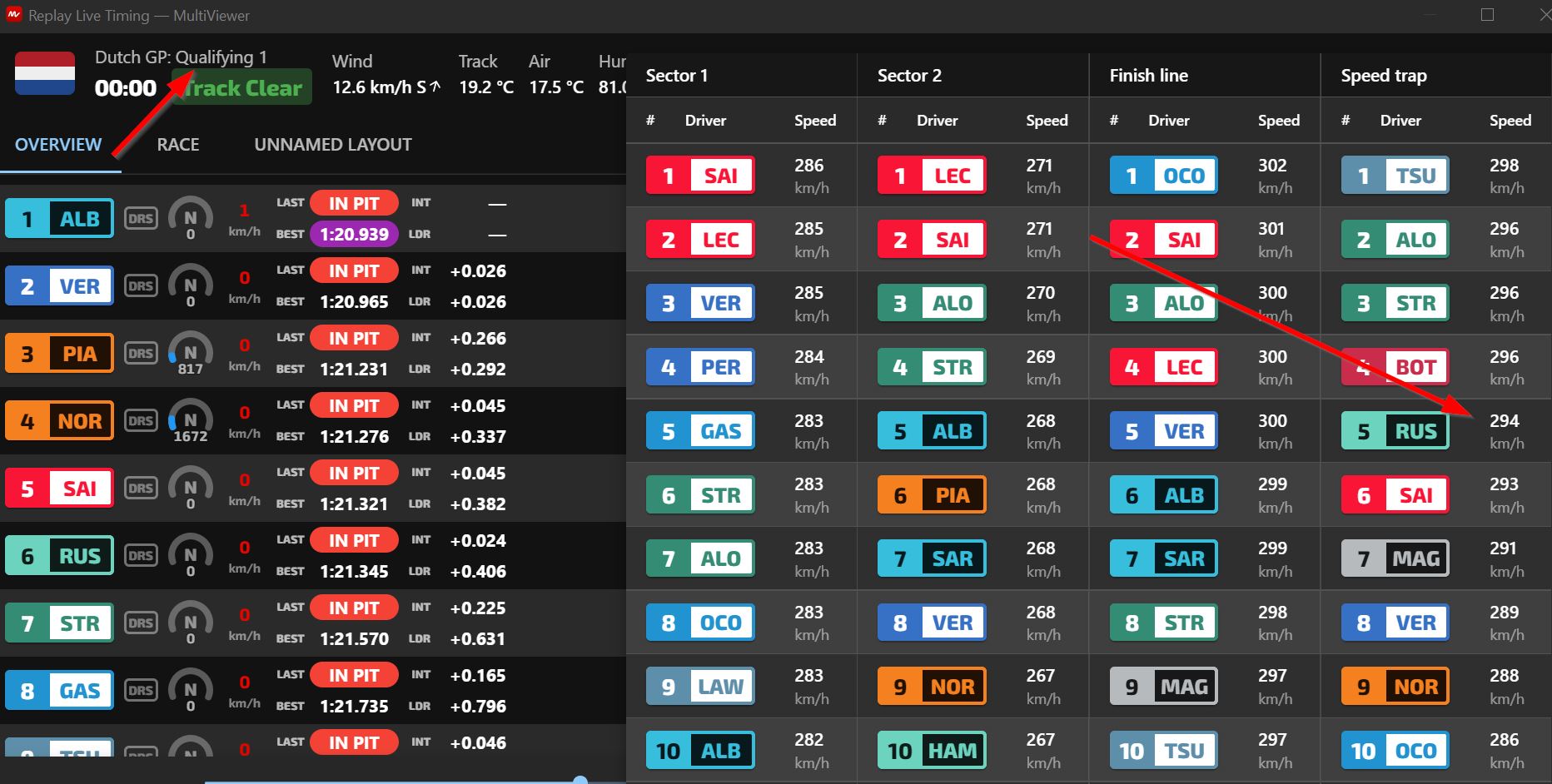This screenshot has height=784, width=1552.
Task: Click the Dutch GP: Qualifying 1 title
Action: point(181,57)
